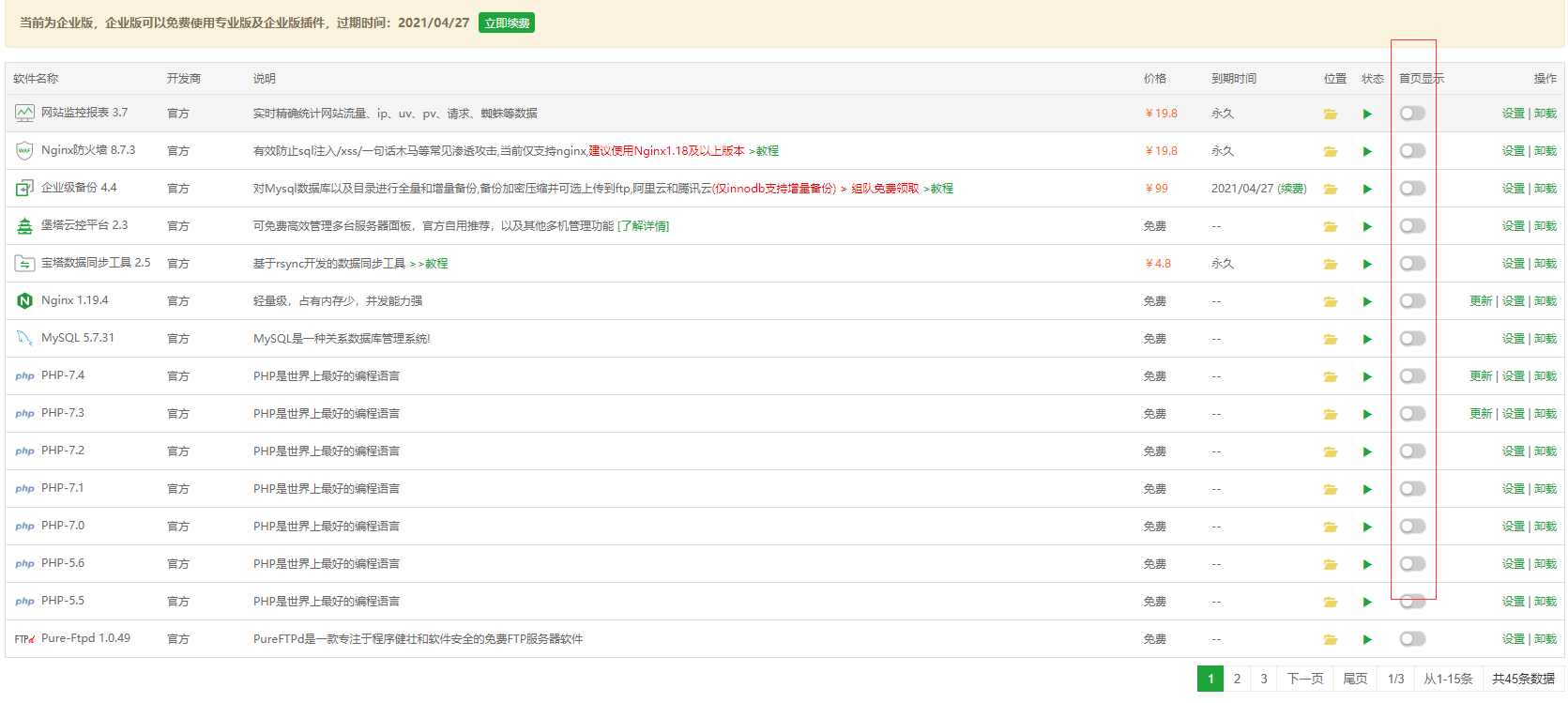Select current page 1 in pagination
1568x703 pixels.
click(1210, 679)
